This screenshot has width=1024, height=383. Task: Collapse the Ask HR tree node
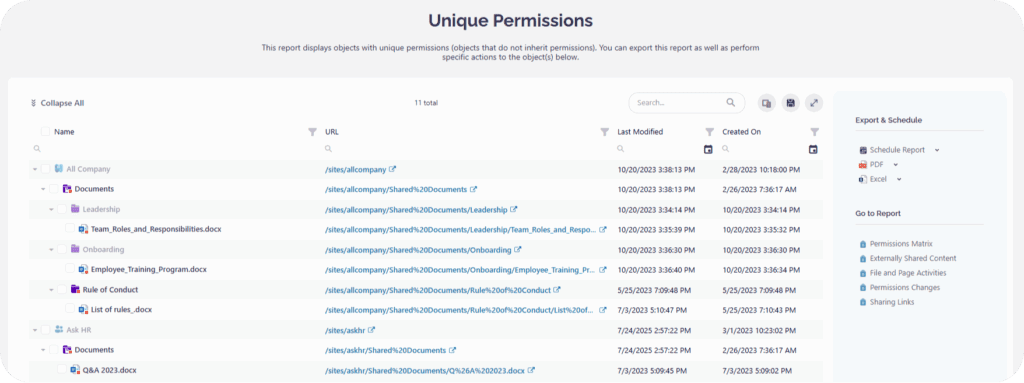[35, 330]
